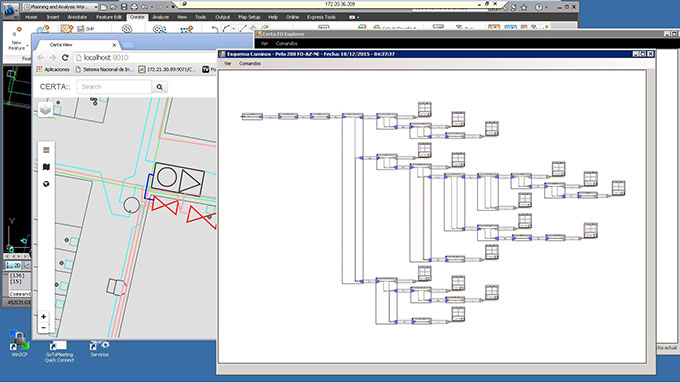Click the globe icon in map sidebar
The width and height of the screenshot is (680, 383).
[x=46, y=184]
